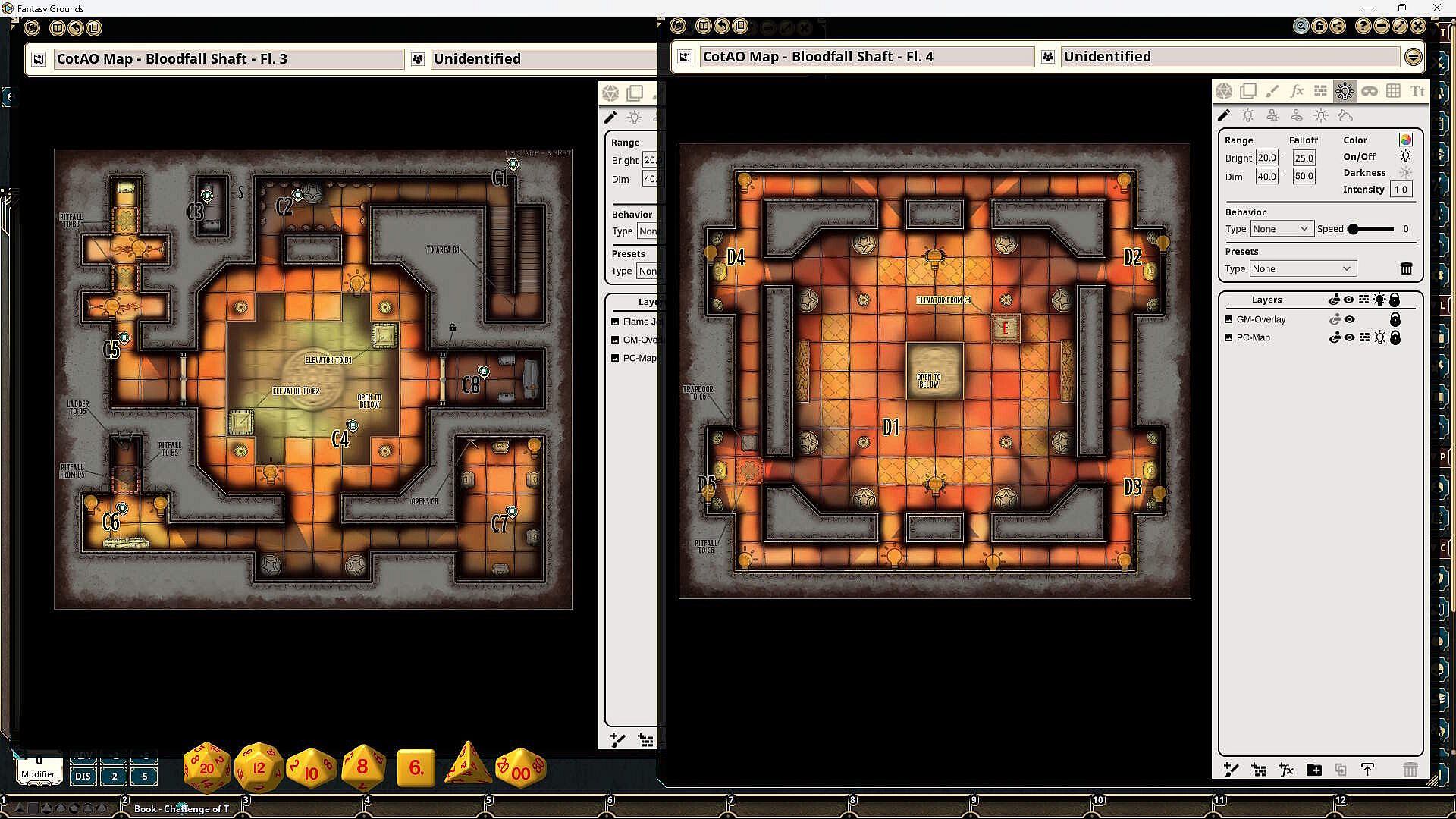Adjust the Behavior Speed slider
This screenshot has width=1456, height=819.
(x=1371, y=229)
